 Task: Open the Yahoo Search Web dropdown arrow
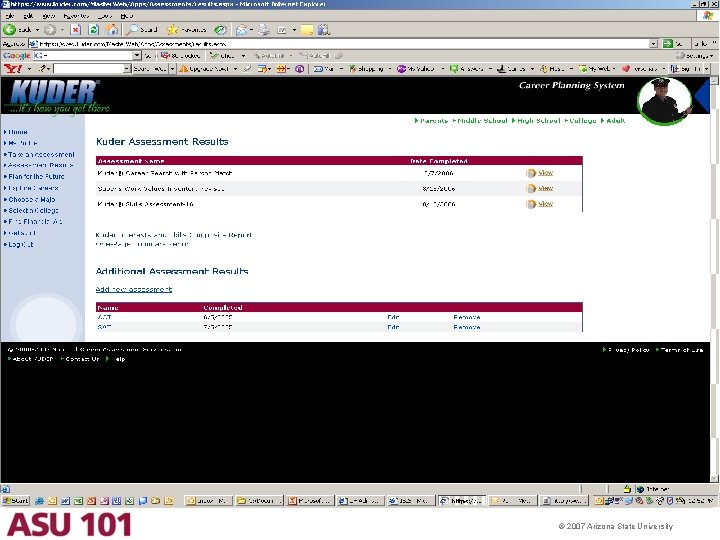pyautogui.click(x=172, y=69)
